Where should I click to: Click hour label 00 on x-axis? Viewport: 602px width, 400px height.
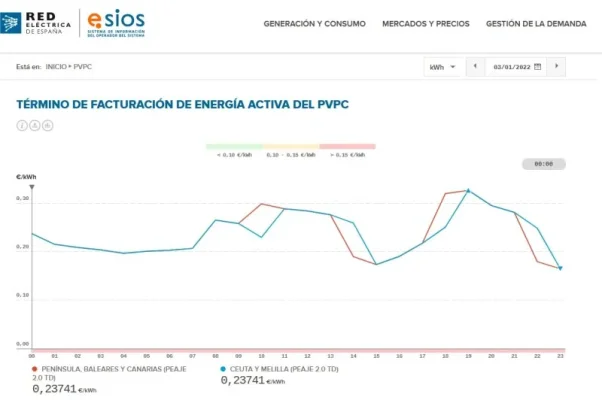32,356
